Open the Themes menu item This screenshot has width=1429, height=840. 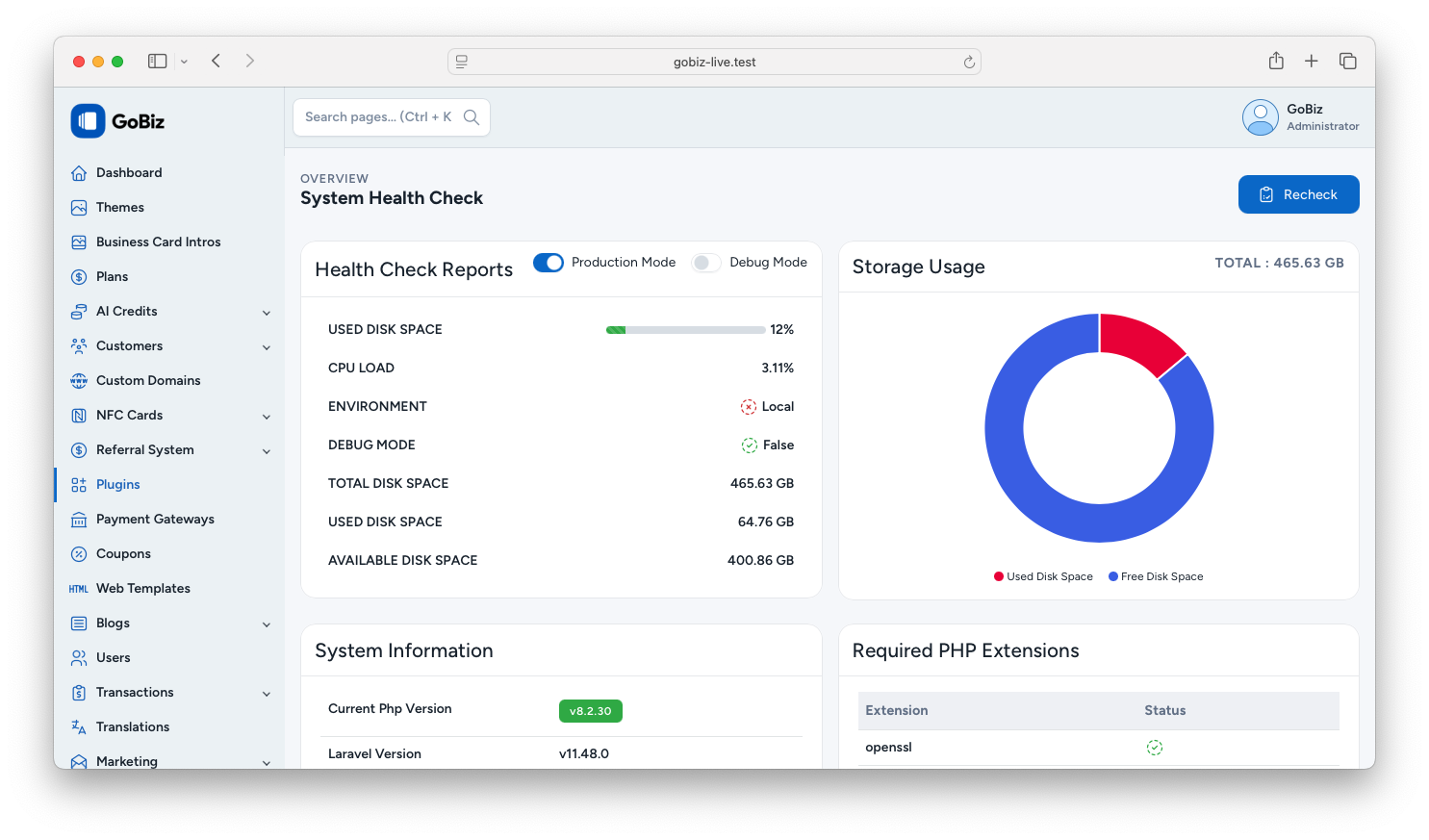pos(169,208)
